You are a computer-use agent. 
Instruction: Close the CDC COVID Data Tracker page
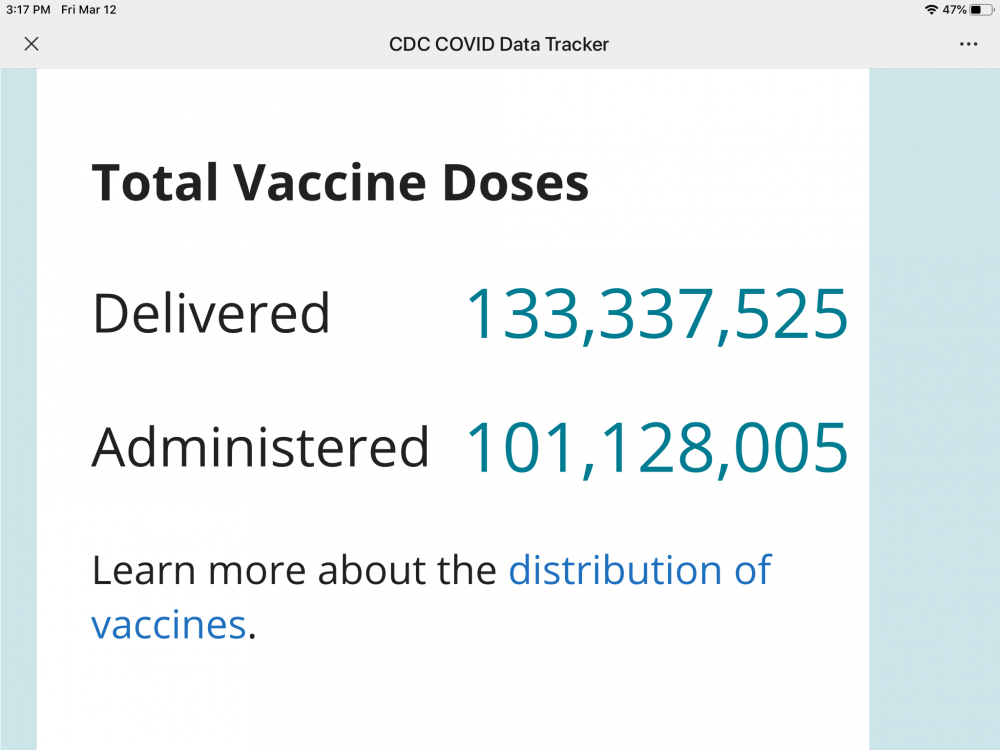coord(31,44)
